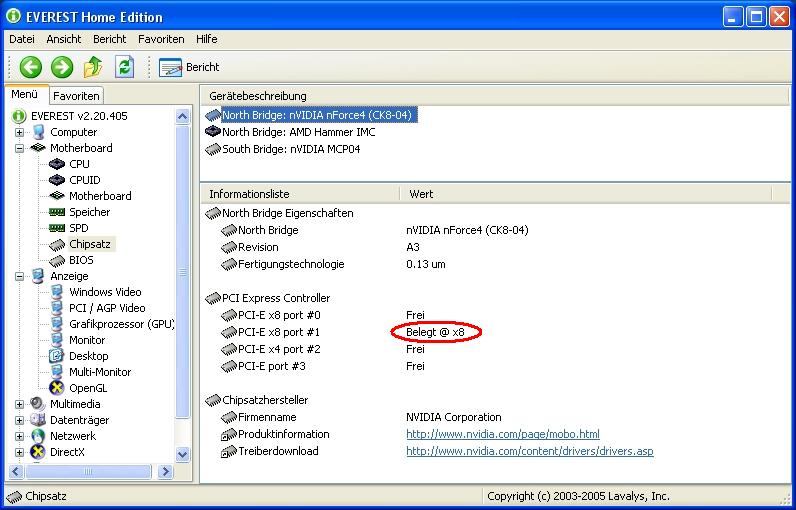The image size is (796, 510).
Task: Click the SPD memory module icon
Action: (x=57, y=228)
